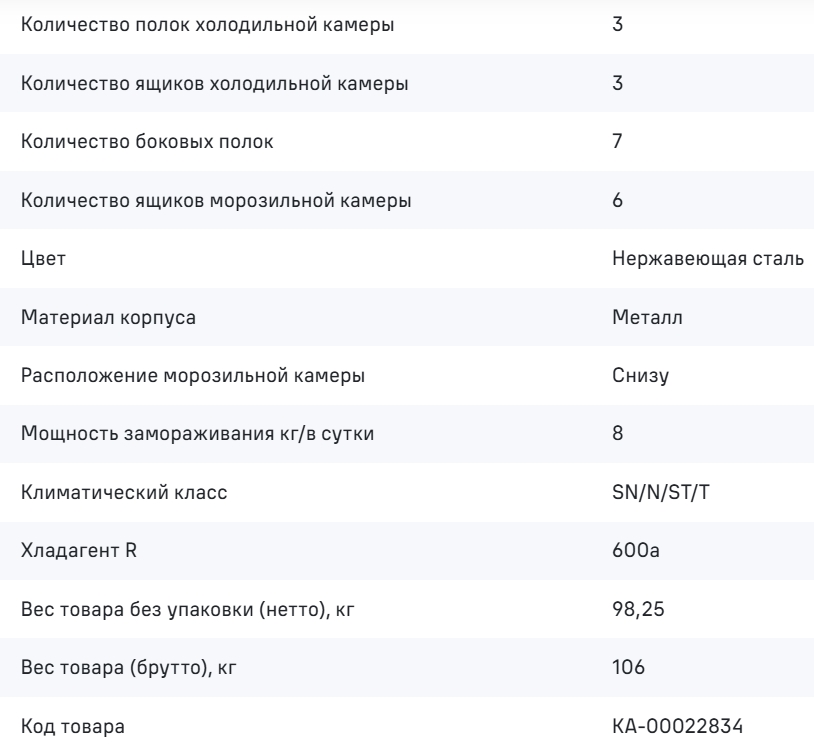Select the 'SN/N/ST/T' climate class value

point(660,492)
